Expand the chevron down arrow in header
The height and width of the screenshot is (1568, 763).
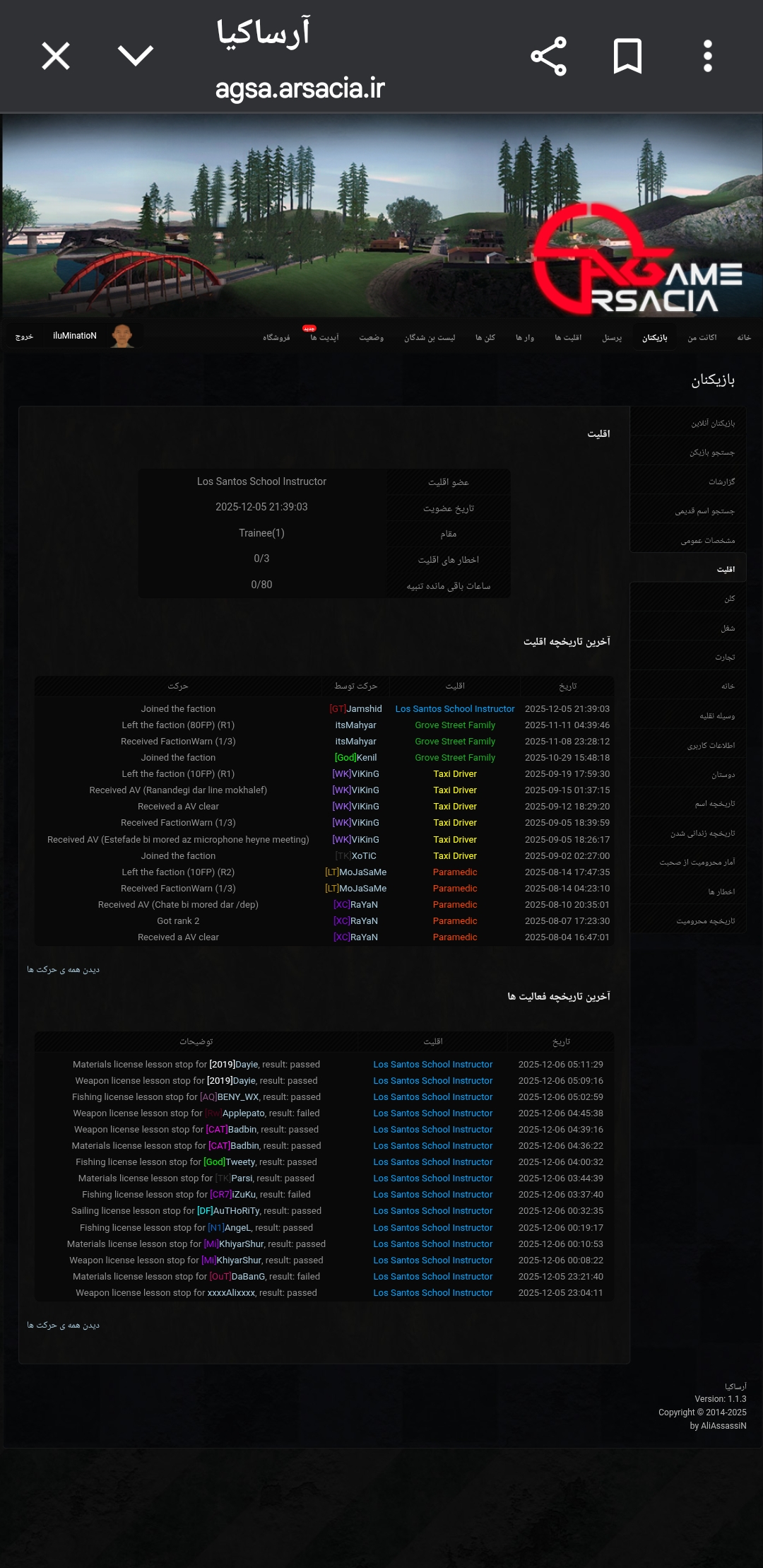pos(136,56)
